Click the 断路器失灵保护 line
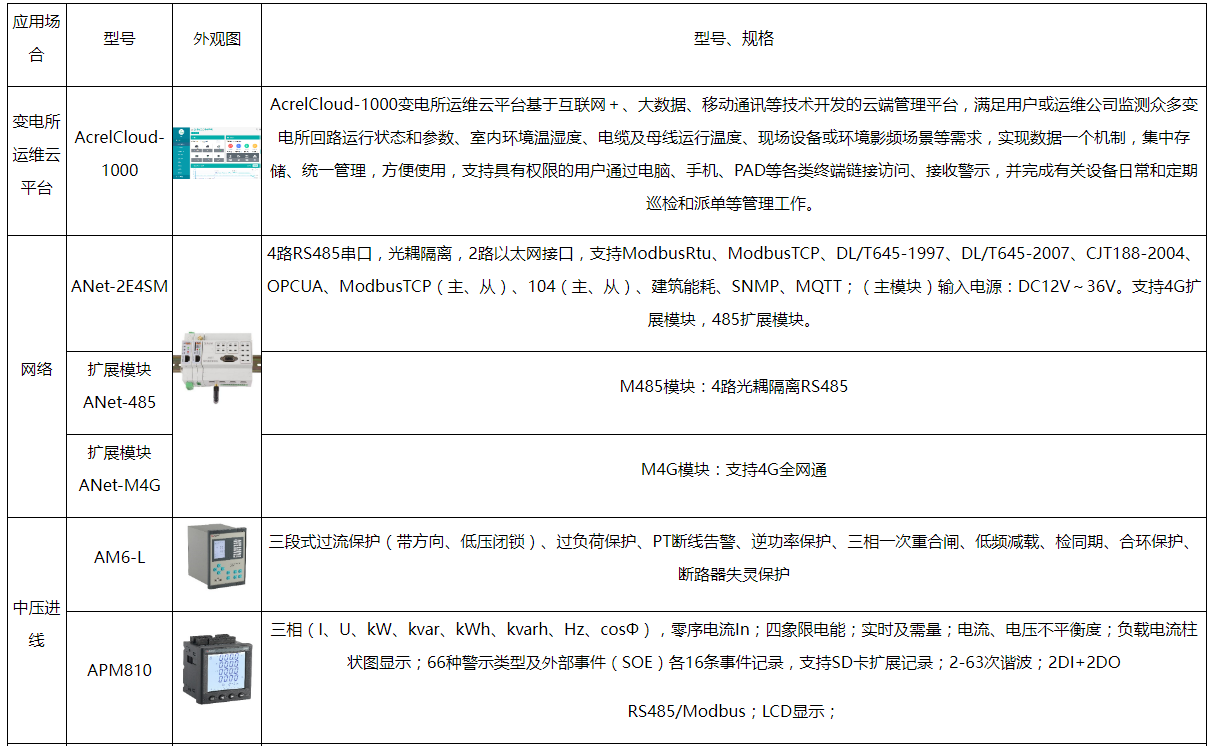Image resolution: width=1215 pixels, height=746 pixels. (733, 574)
